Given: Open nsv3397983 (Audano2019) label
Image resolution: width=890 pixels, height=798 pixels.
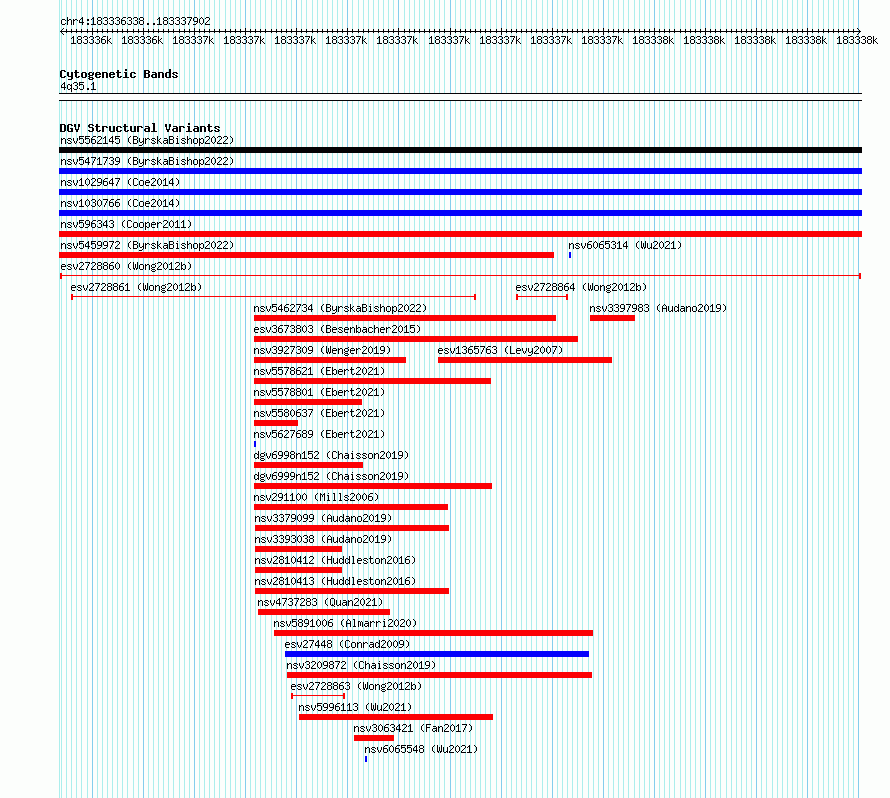Looking at the screenshot, I should [x=658, y=308].
